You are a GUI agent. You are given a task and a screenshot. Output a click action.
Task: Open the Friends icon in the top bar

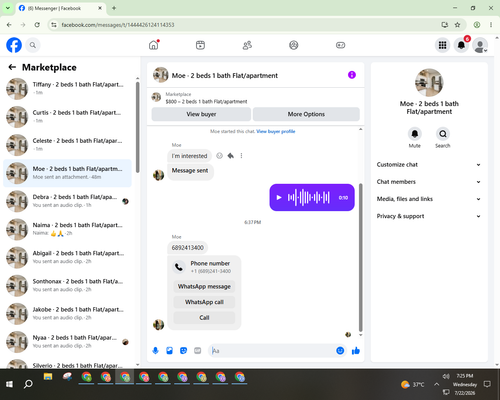[247, 45]
